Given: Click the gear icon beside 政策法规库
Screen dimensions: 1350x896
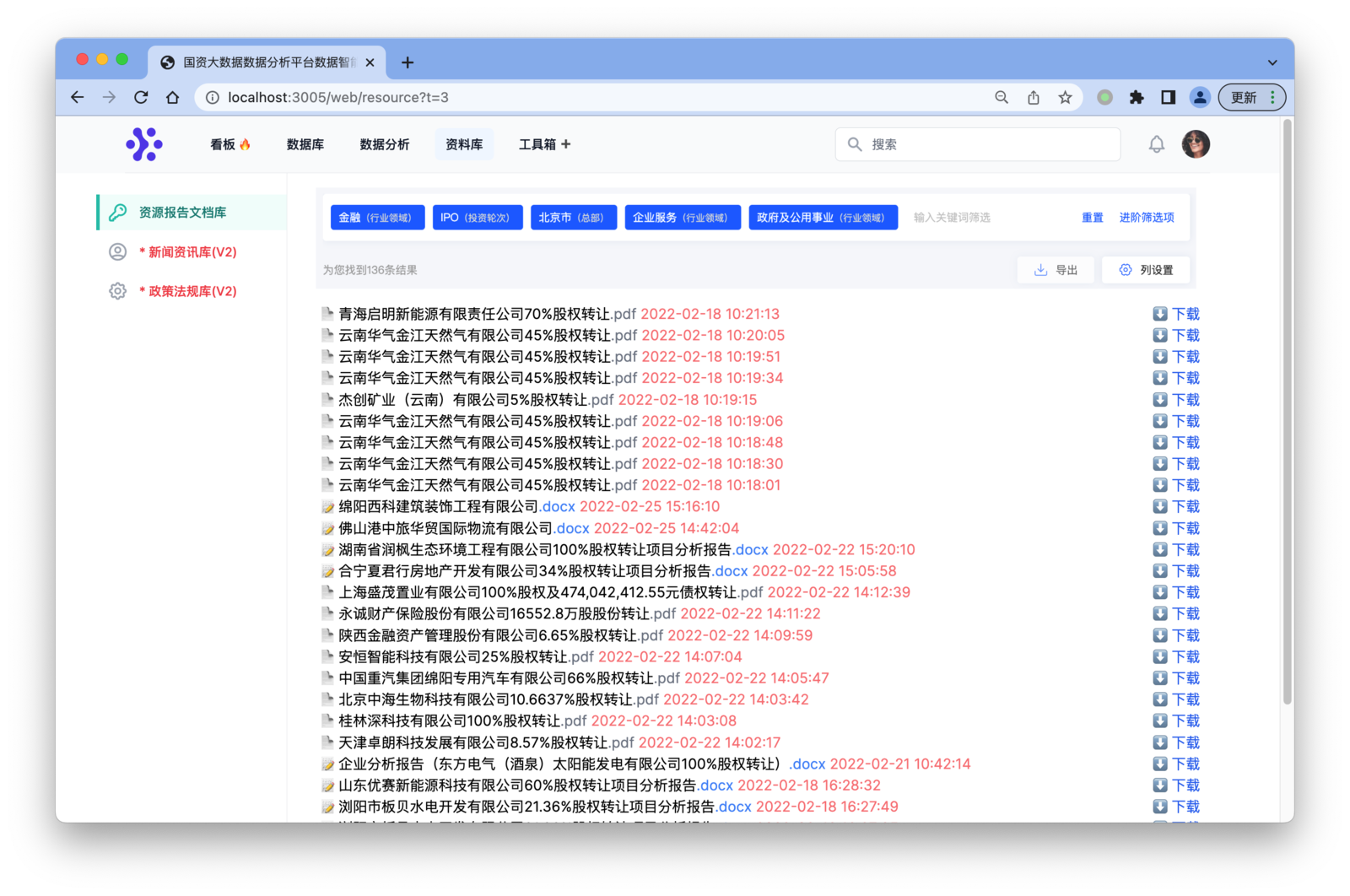Looking at the screenshot, I should coord(118,291).
